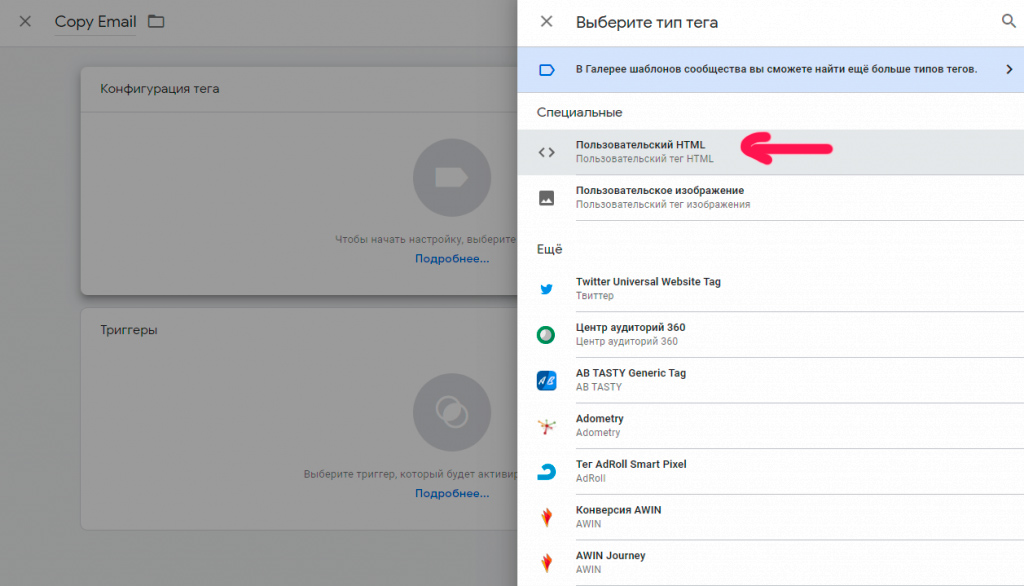Click the Adometry logo icon
The height and width of the screenshot is (586, 1024).
pyautogui.click(x=546, y=426)
